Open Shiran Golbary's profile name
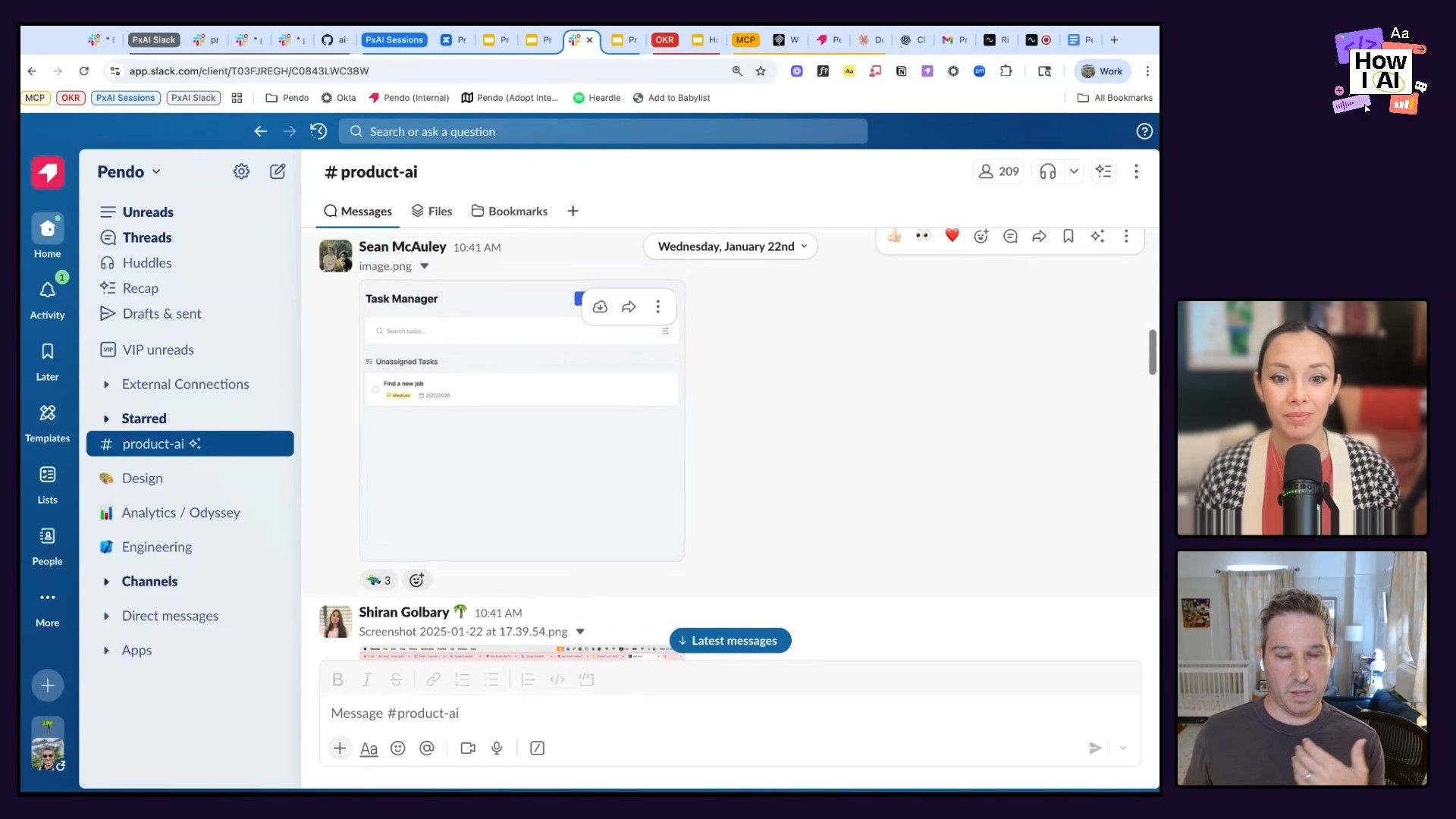This screenshot has height=819, width=1456. (x=403, y=612)
